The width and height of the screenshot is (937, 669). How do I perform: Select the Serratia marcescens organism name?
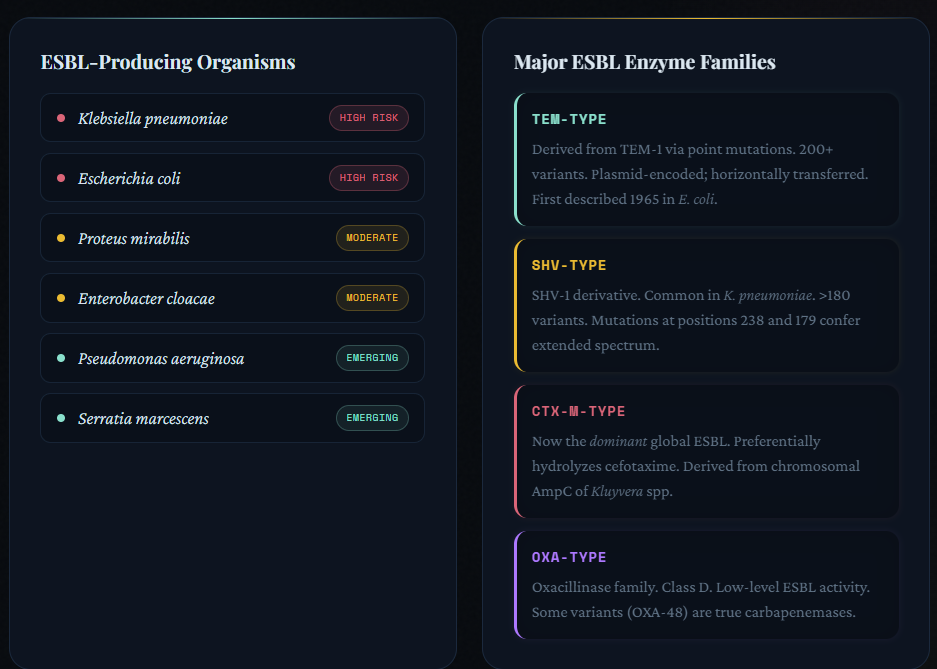(x=143, y=419)
